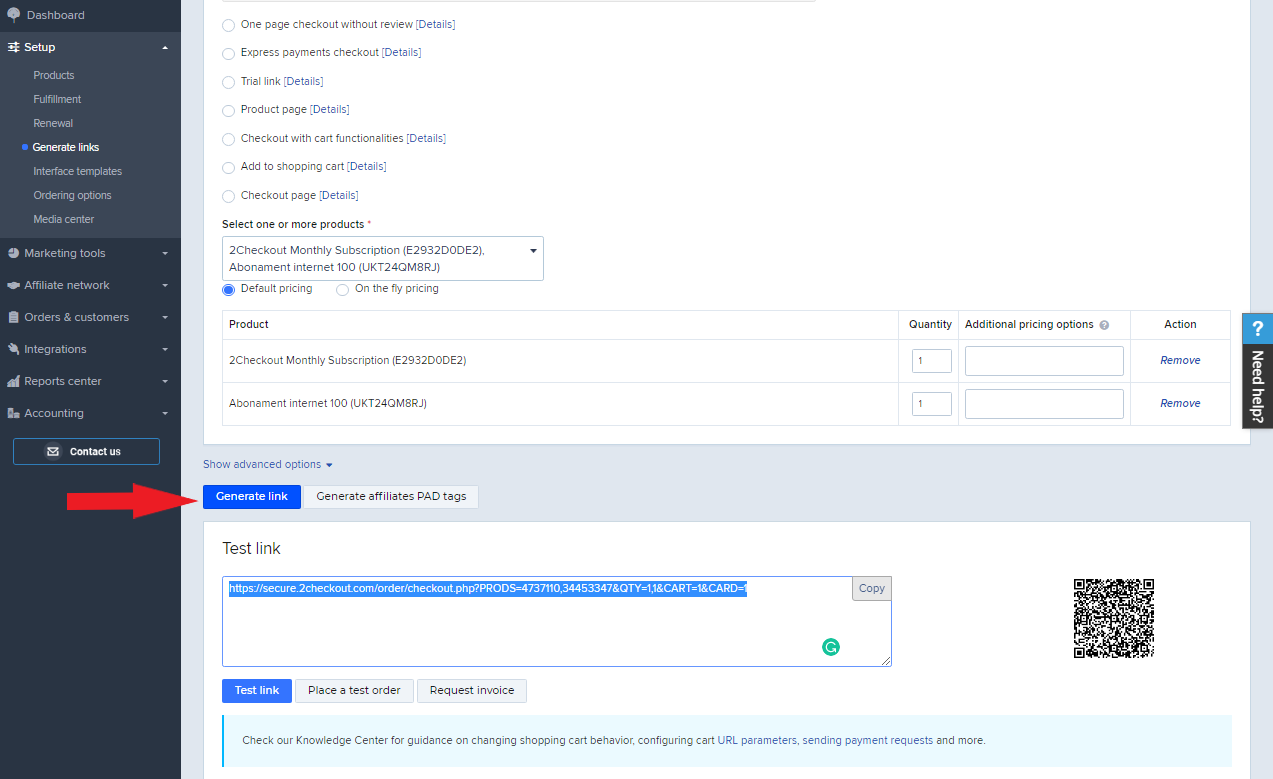The height and width of the screenshot is (779, 1273).
Task: Expand the Marketing tools menu
Action: pos(165,253)
